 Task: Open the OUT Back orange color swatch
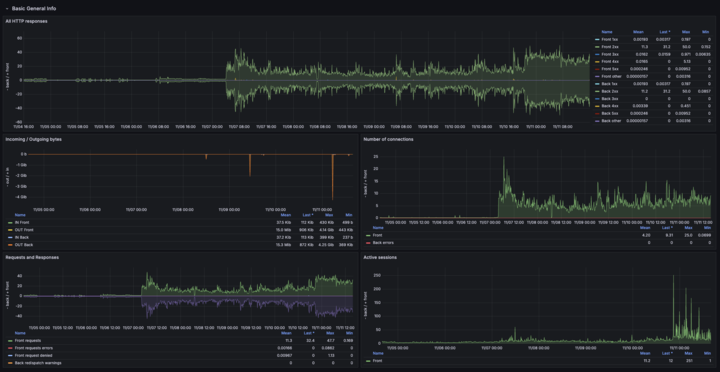click(x=10, y=245)
